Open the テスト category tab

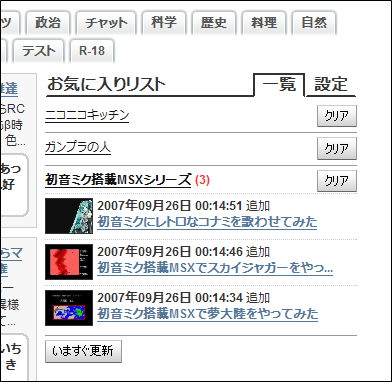pos(39,51)
